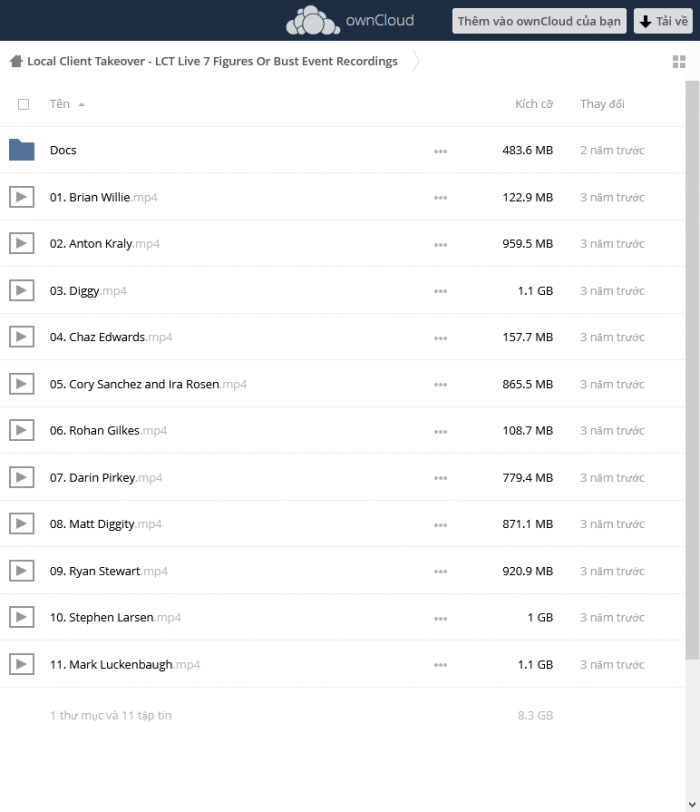Open actions menu for 01. Brian Willie
700x812 pixels.
click(441, 198)
